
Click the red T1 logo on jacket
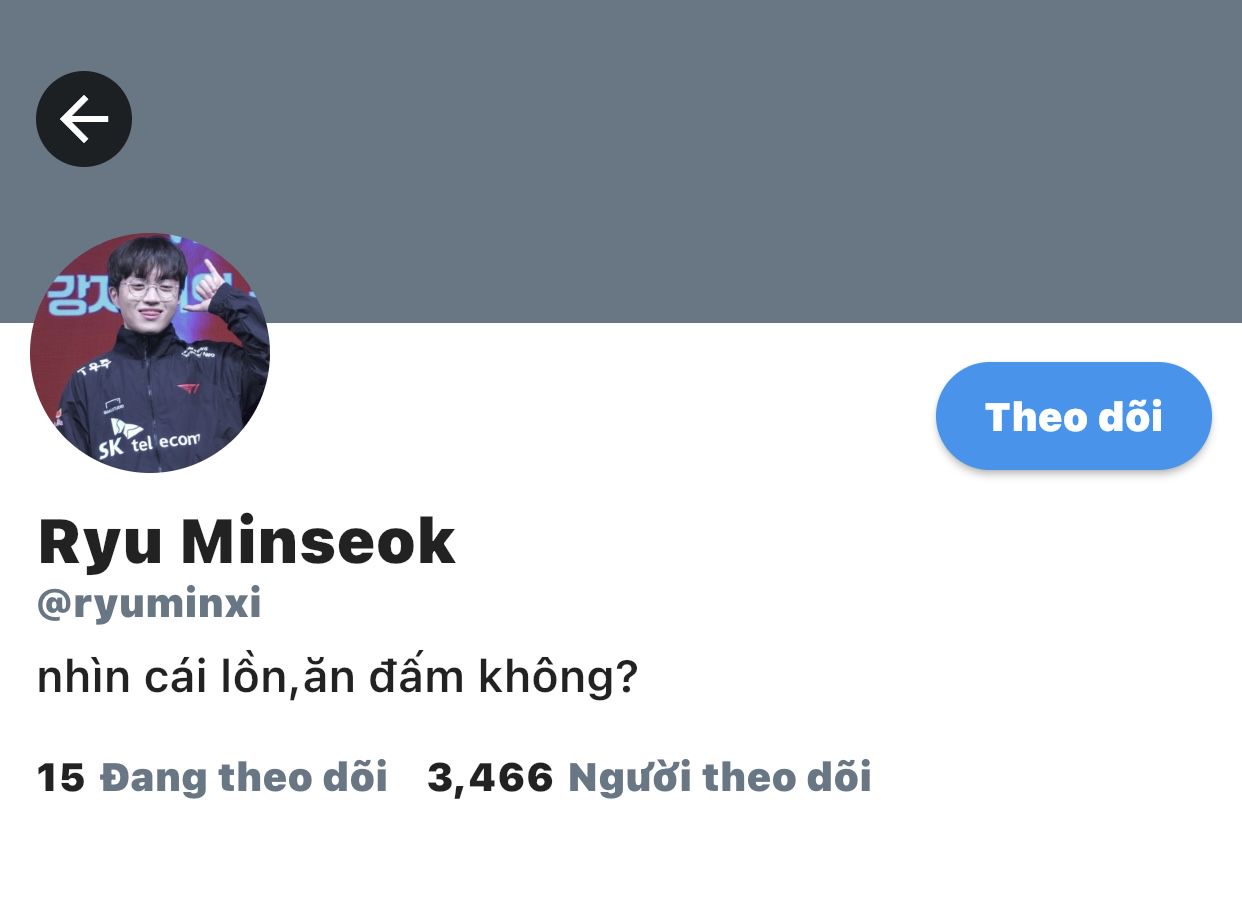189,388
